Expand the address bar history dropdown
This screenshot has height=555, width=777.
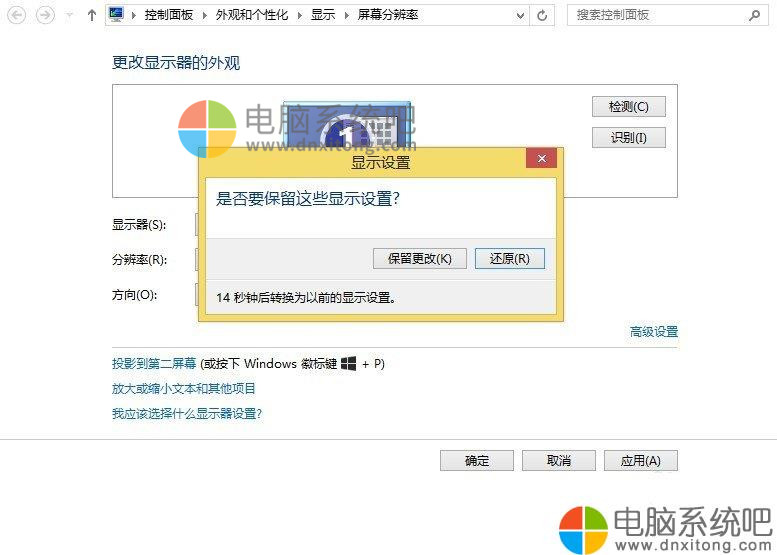tap(520, 16)
